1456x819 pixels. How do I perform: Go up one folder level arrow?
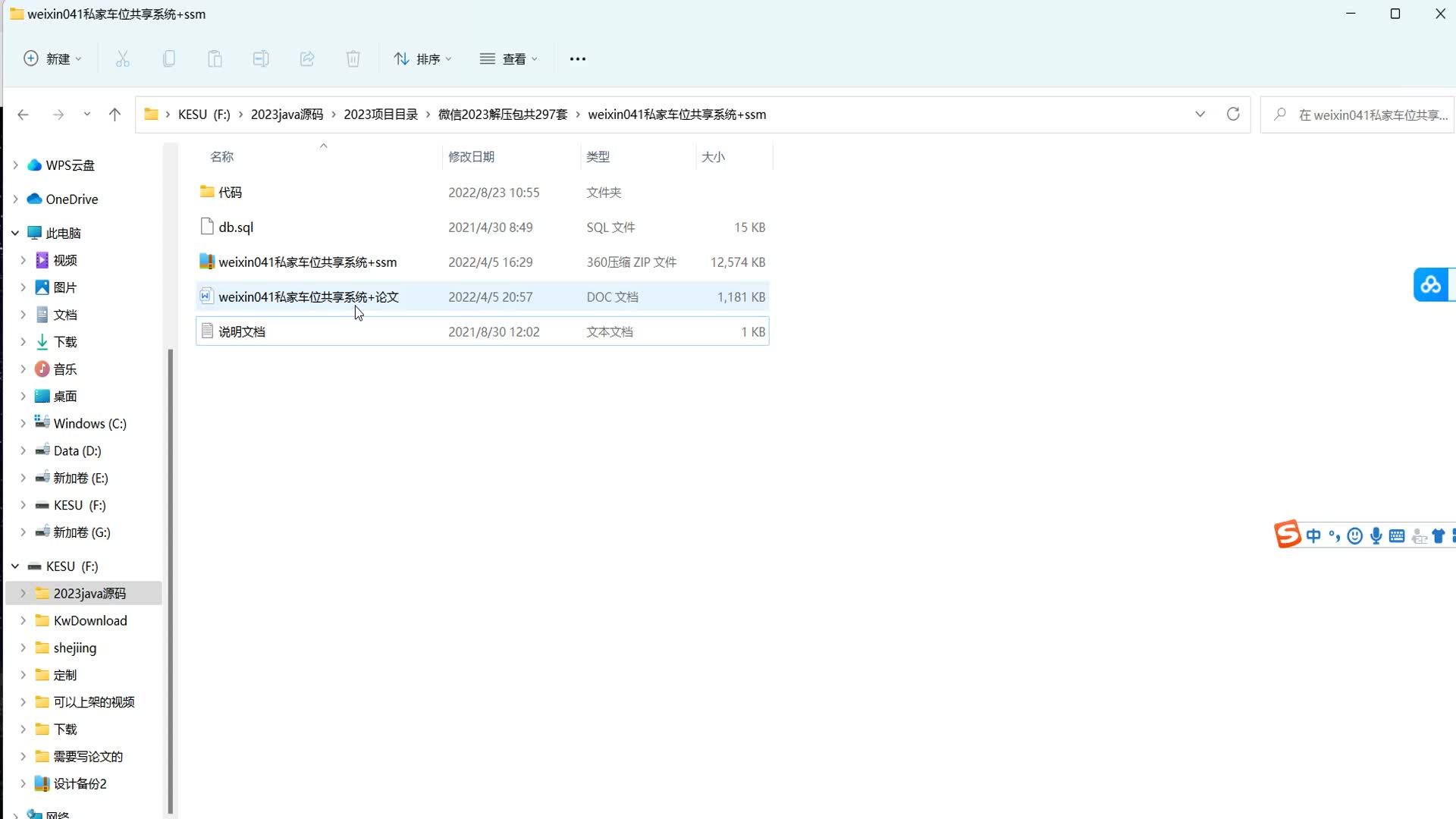(115, 115)
